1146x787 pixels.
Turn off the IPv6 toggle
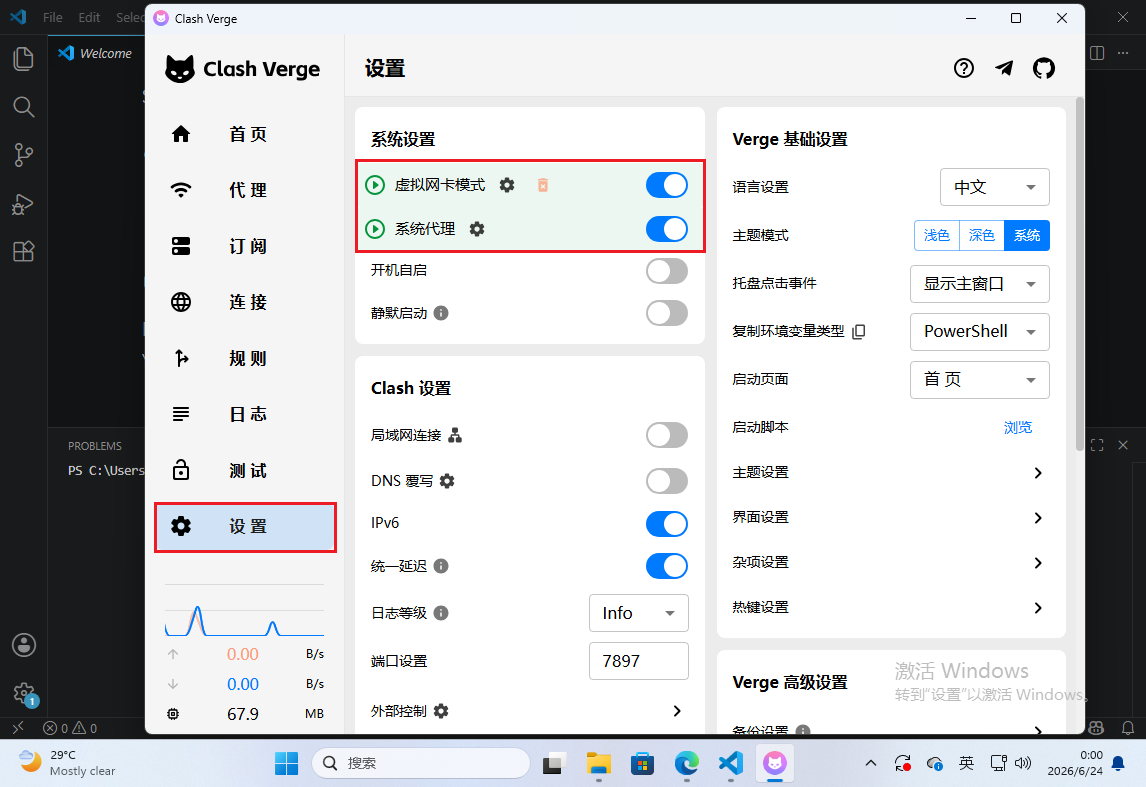(667, 524)
